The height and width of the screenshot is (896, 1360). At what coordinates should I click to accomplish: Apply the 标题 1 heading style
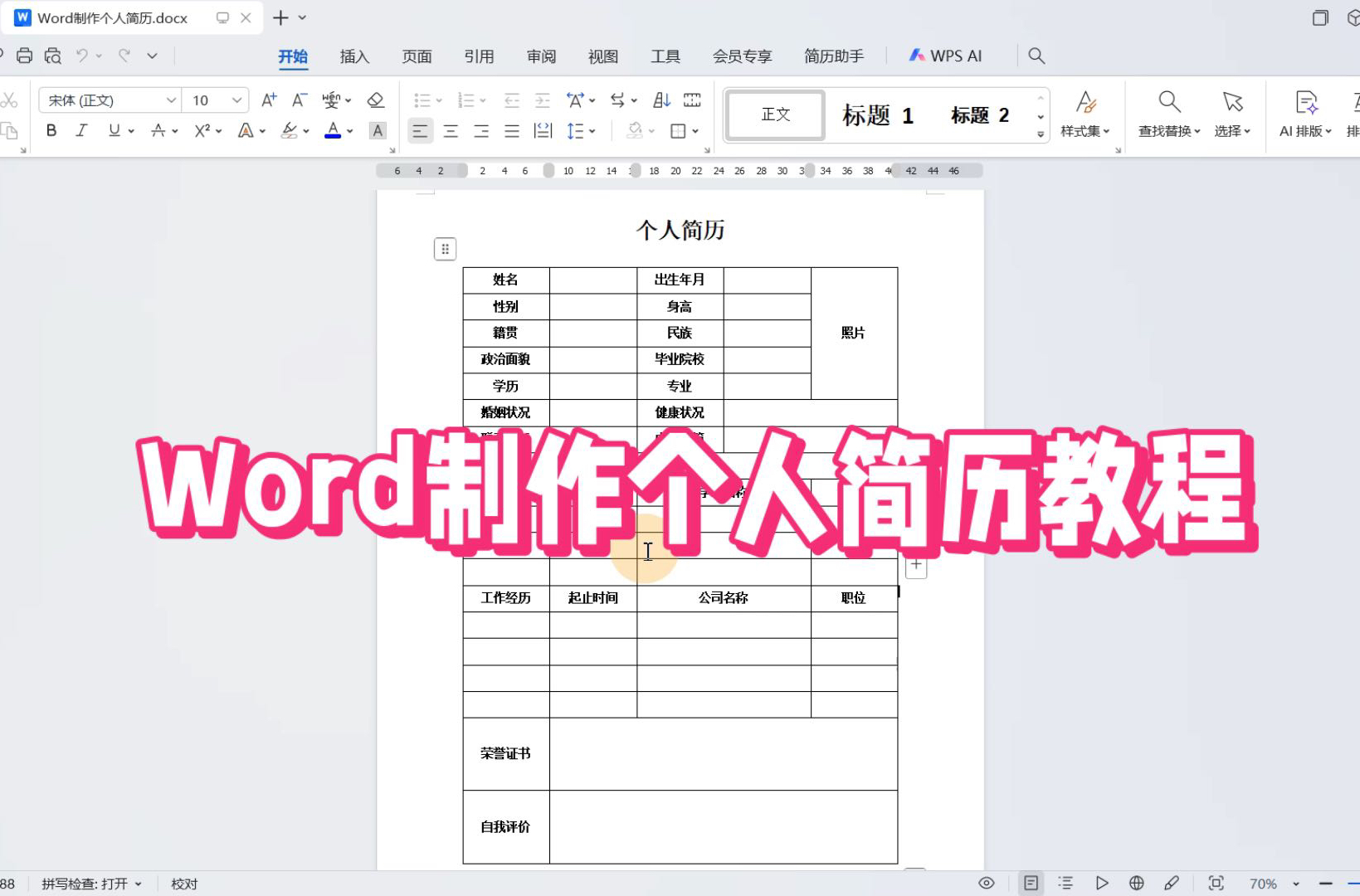point(879,115)
